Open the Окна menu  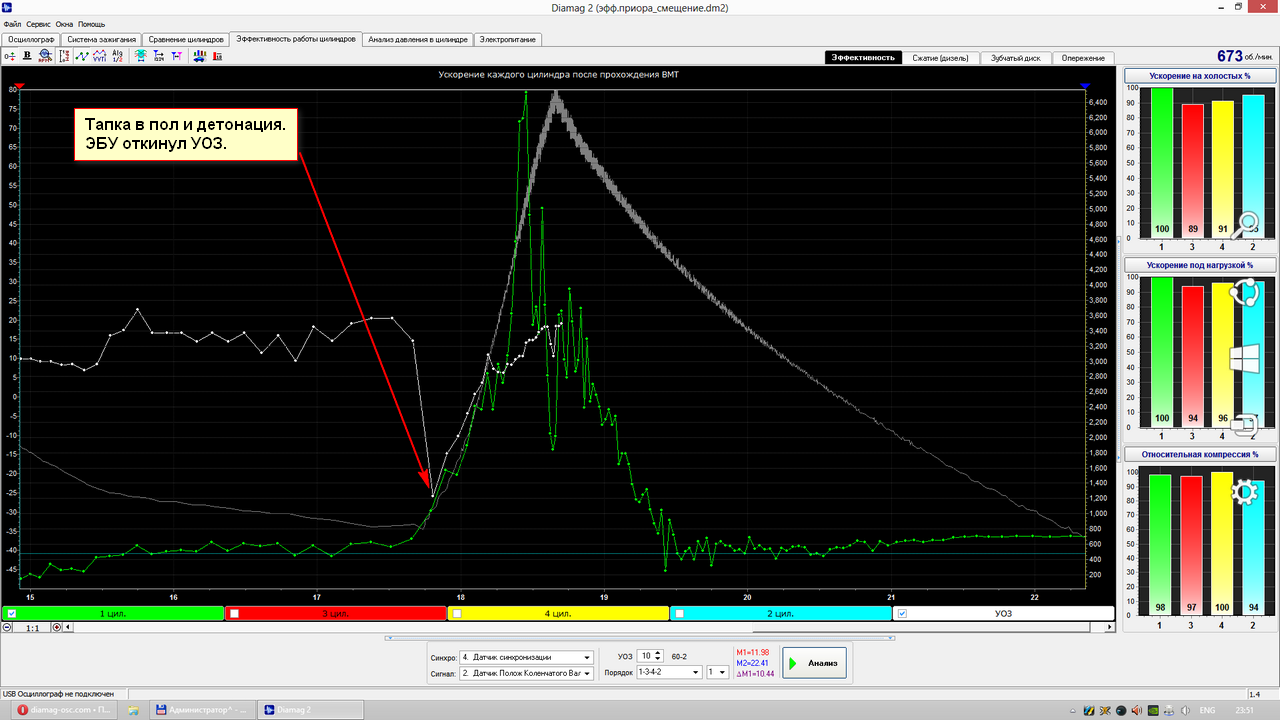coord(64,23)
